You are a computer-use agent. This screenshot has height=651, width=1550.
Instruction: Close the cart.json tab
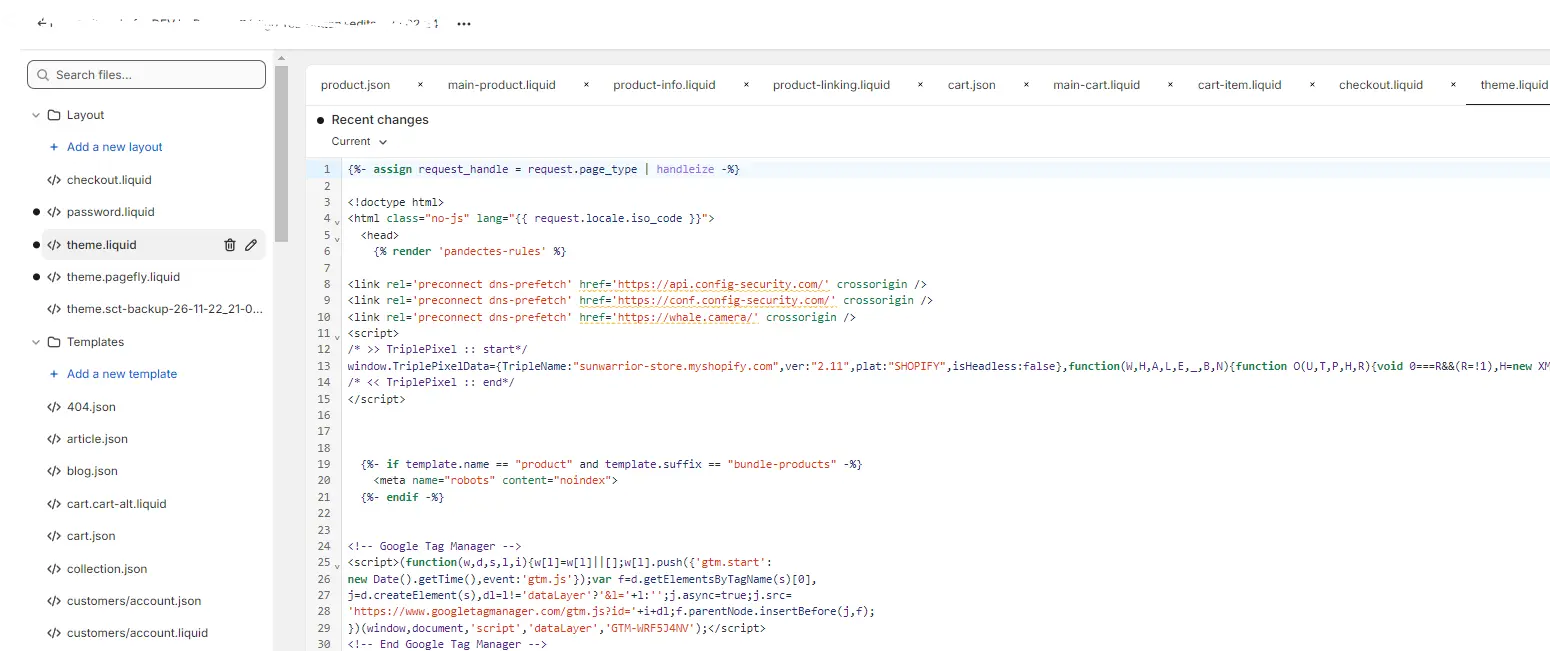(x=1026, y=85)
